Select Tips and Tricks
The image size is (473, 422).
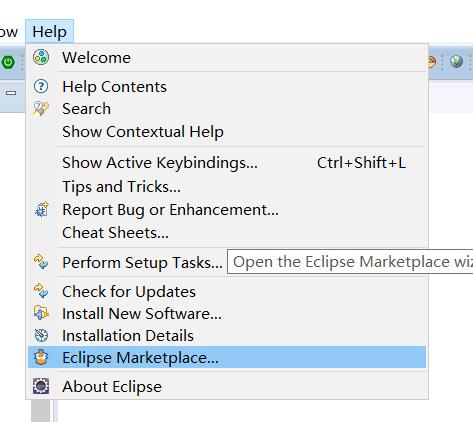coord(227,186)
